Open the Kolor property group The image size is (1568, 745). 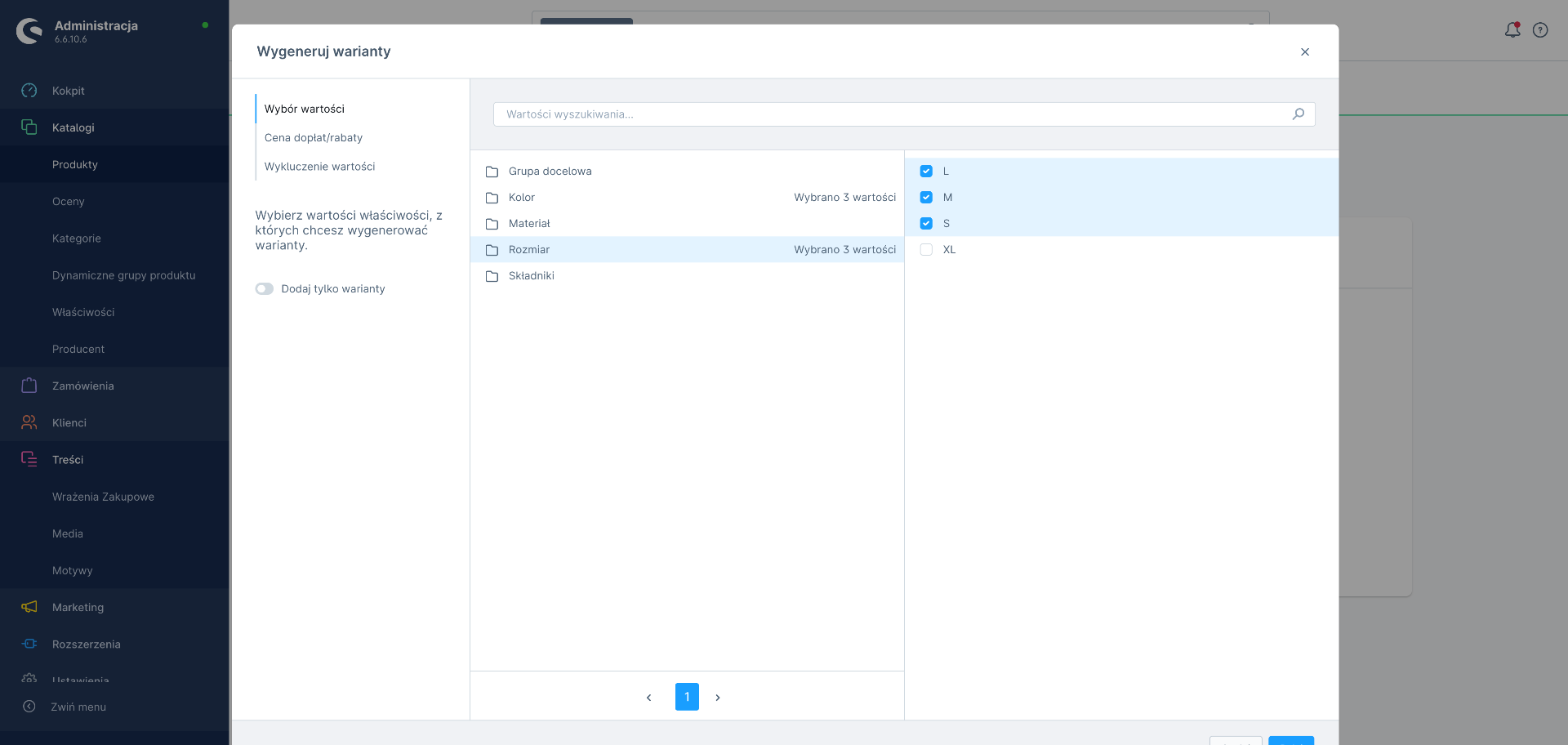[x=522, y=198]
